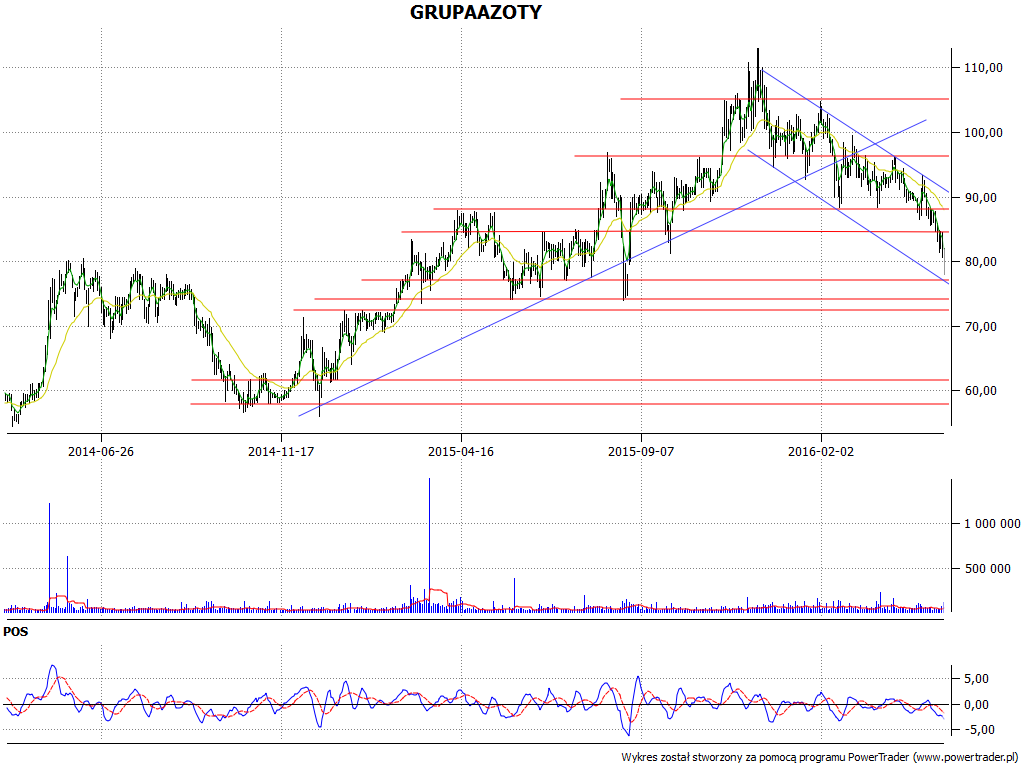Click the tallest volume spike in 2015
This screenshot has width=1024, height=768.
pos(429,544)
